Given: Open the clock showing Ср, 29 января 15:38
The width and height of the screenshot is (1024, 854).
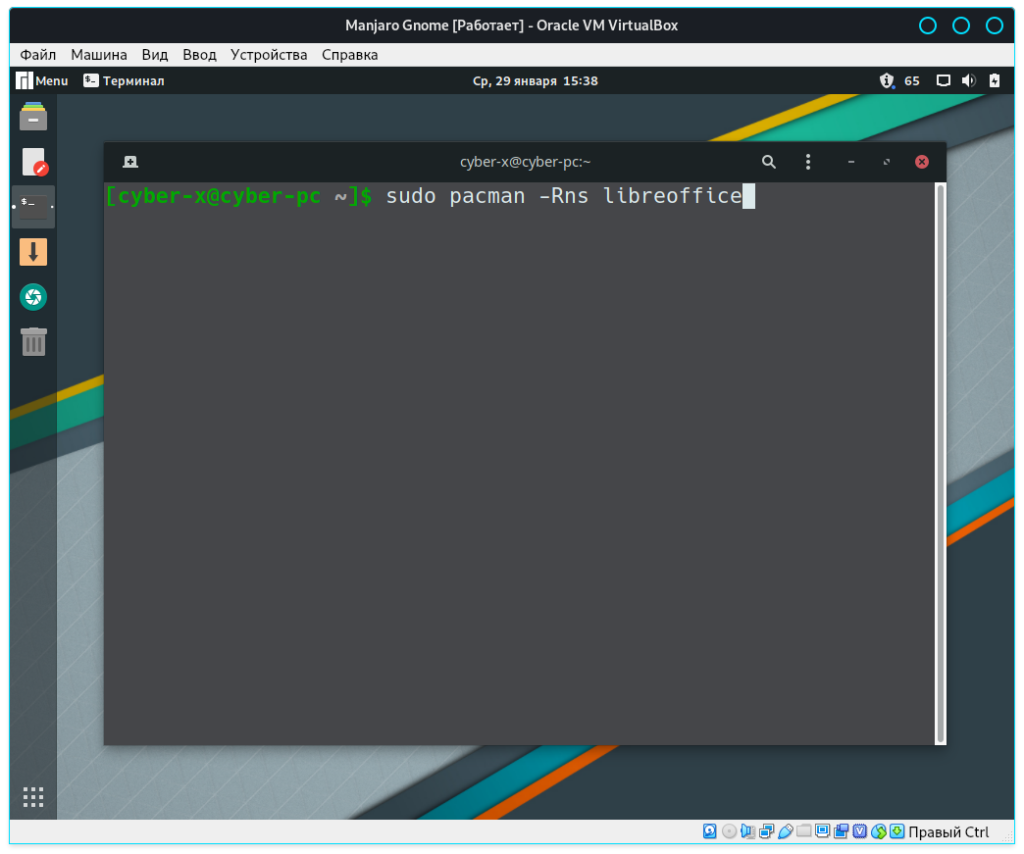Looking at the screenshot, I should coord(535,81).
